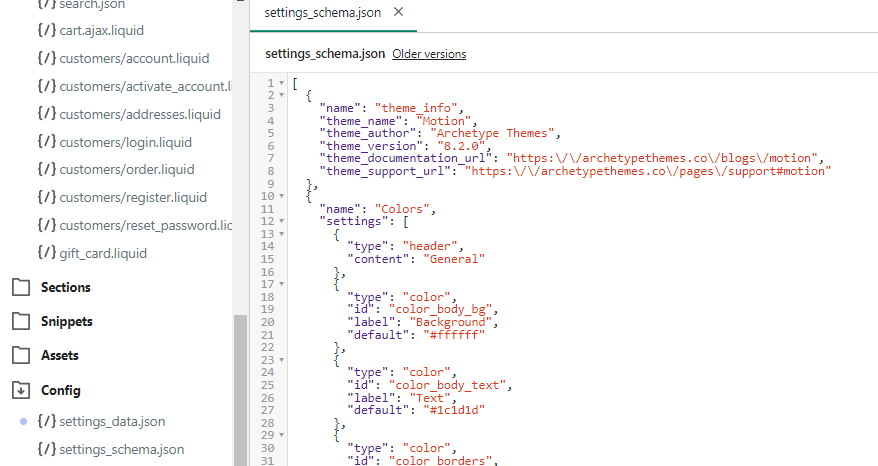Open customers/register.liquid file
The height and width of the screenshot is (466, 878).
133,197
